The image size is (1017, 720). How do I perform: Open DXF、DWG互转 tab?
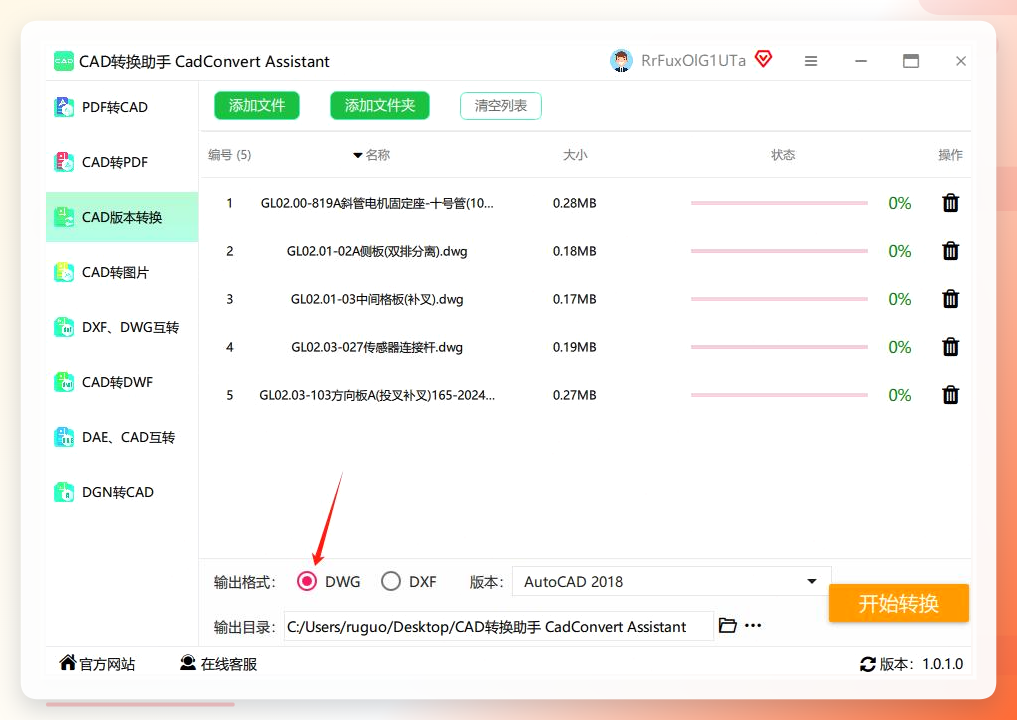pos(122,327)
